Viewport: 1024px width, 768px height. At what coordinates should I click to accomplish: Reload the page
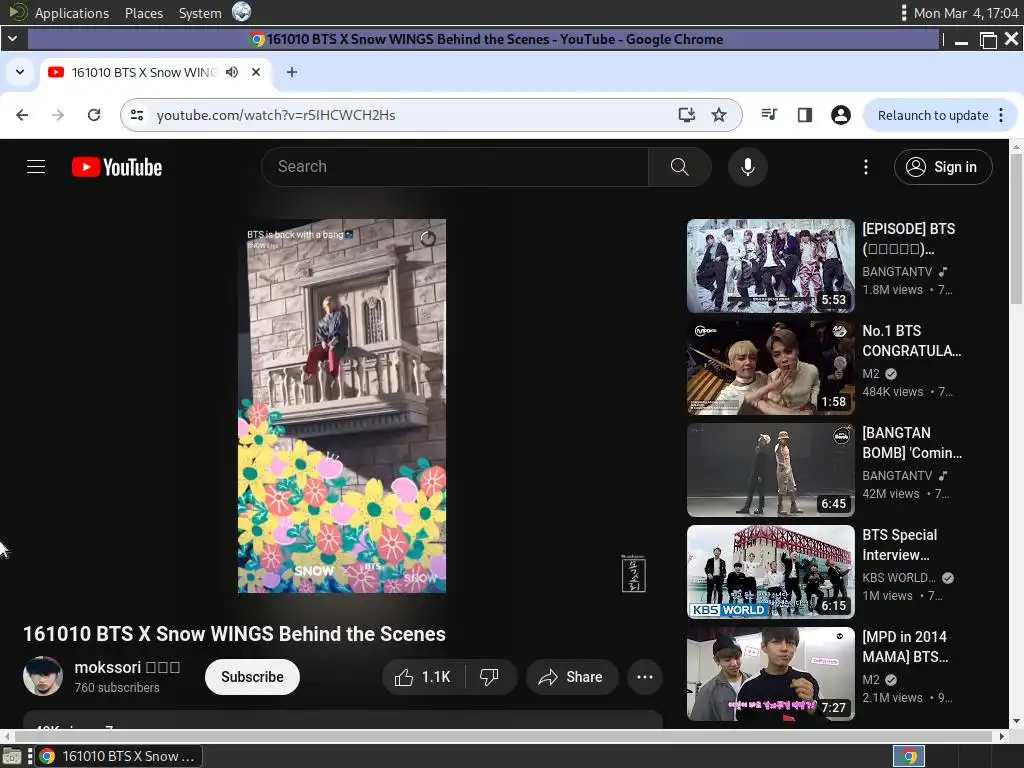coord(94,115)
